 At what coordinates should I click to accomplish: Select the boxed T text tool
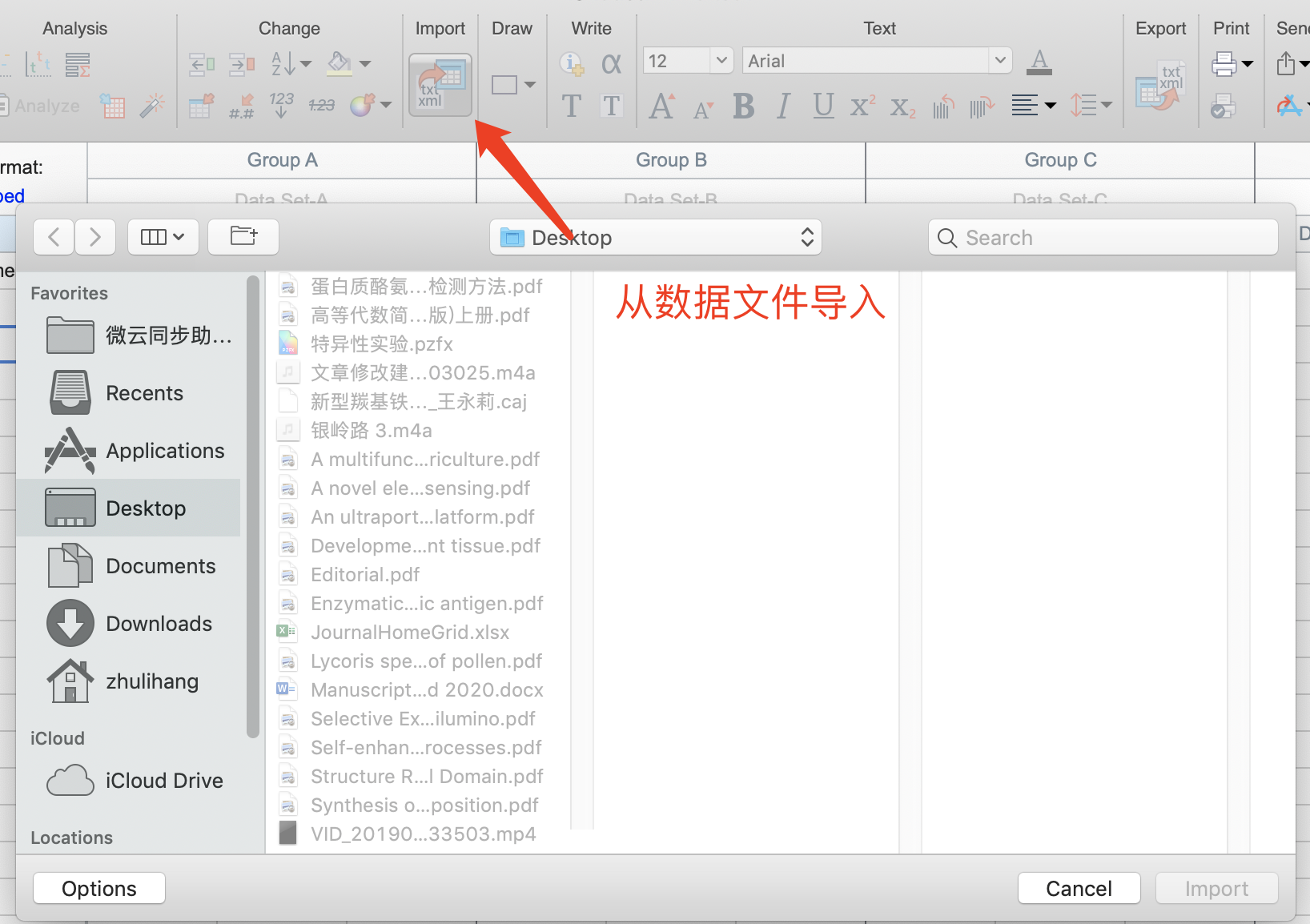(x=611, y=105)
